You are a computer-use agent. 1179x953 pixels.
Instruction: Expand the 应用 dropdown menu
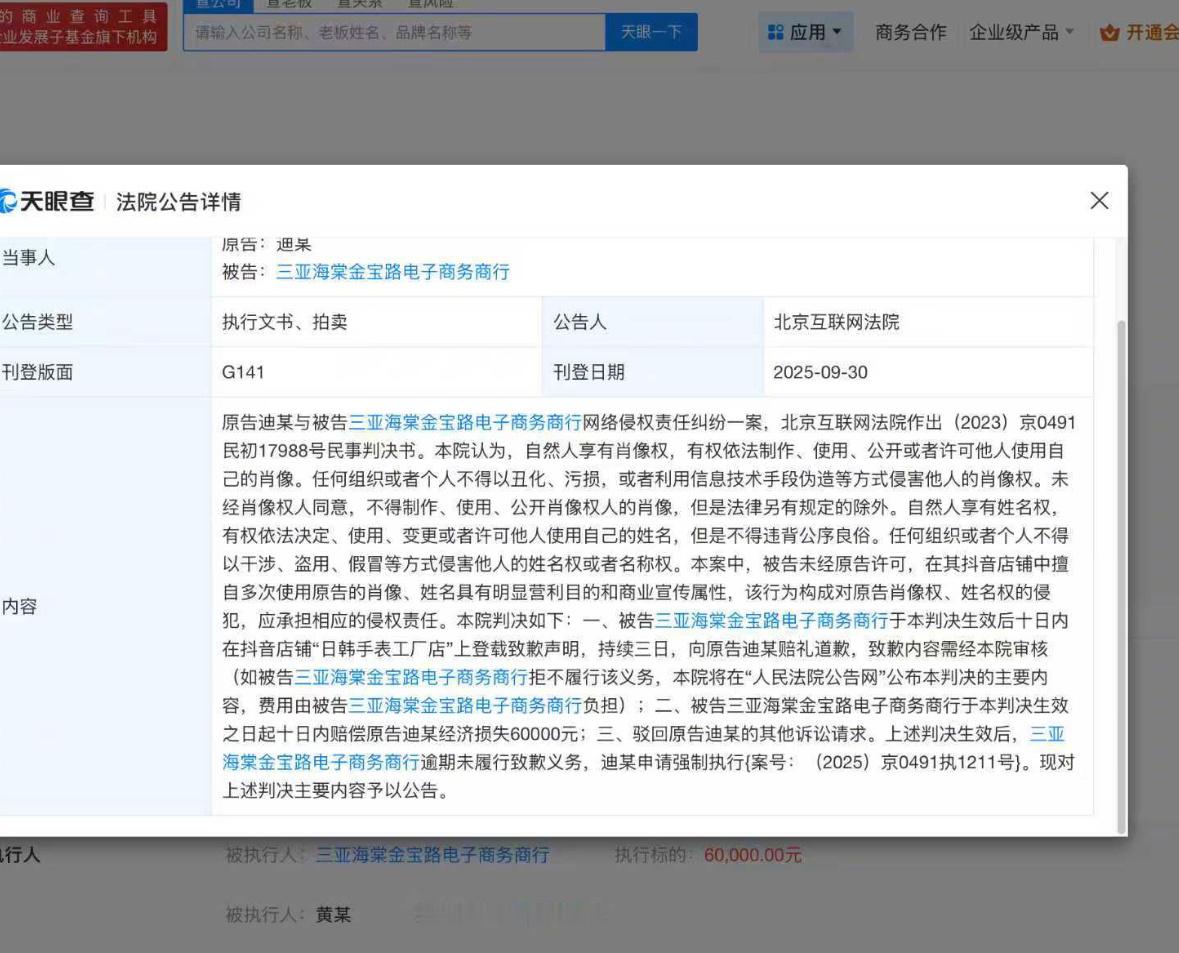[804, 33]
